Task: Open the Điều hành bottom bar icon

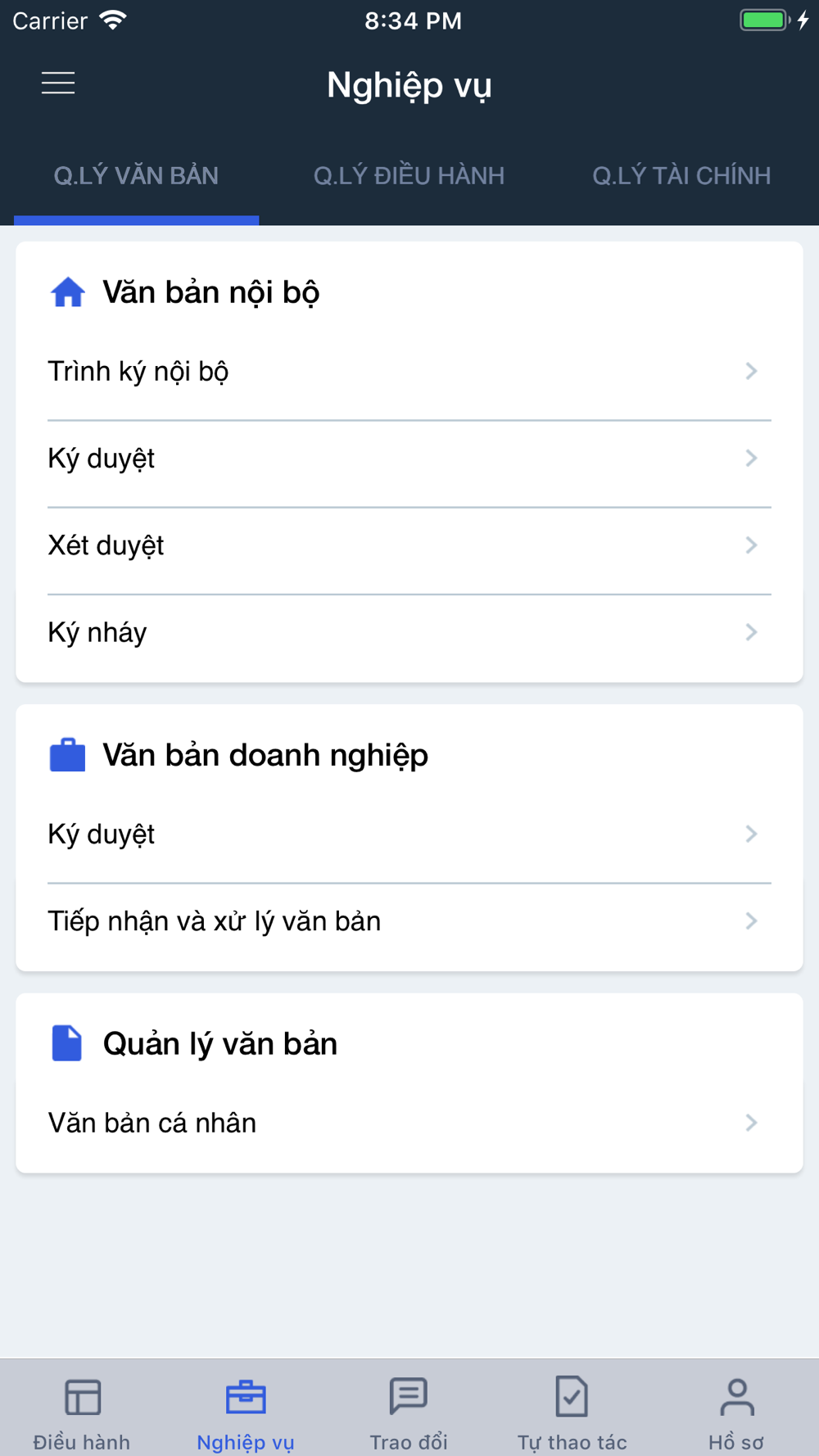Action: (x=82, y=1397)
